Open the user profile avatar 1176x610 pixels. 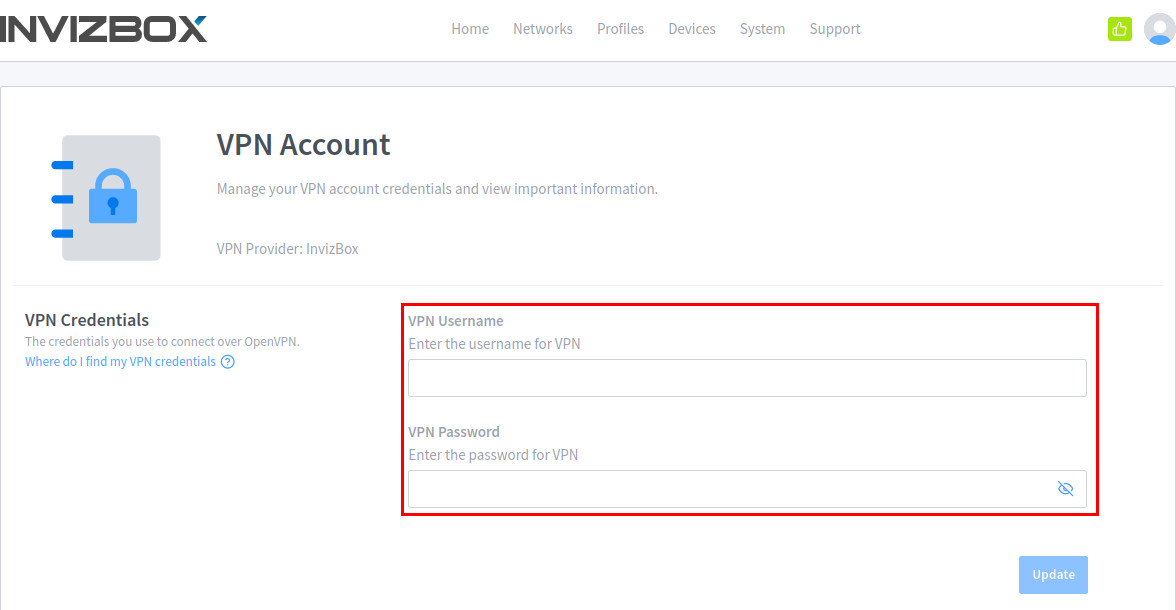pyautogui.click(x=1158, y=29)
